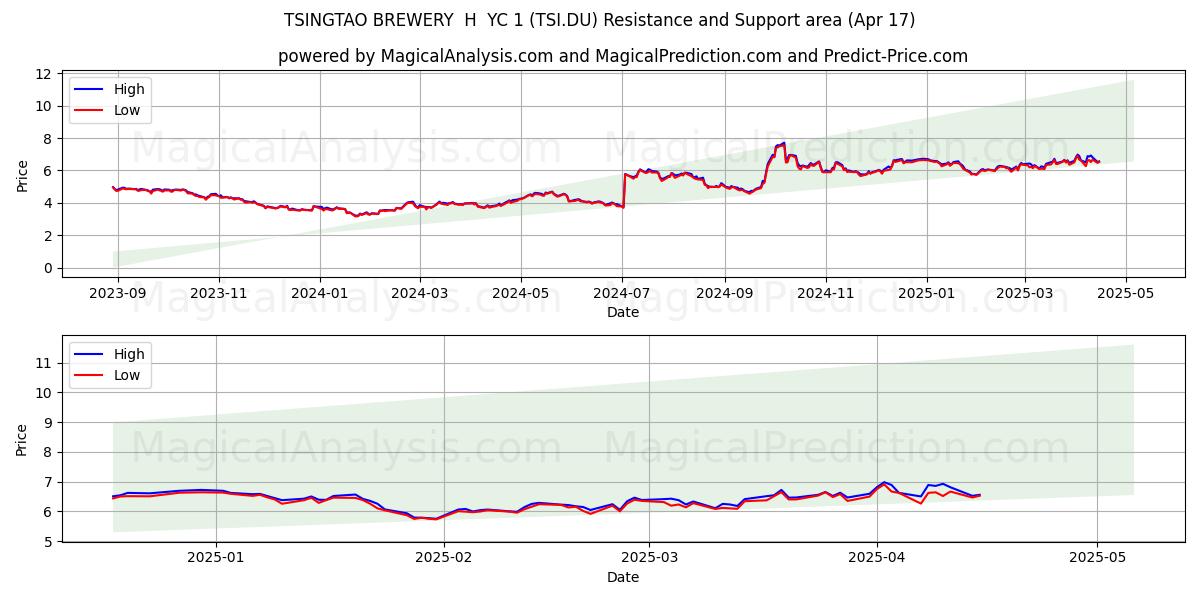This screenshot has width=1200, height=600.
Task: Click the "0" price tick label
Action: 48,268
